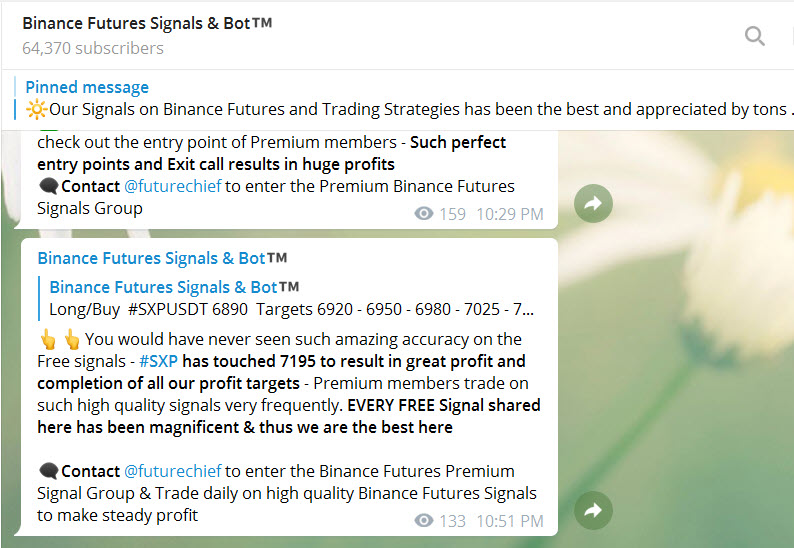794x548 pixels.
Task: Click the 64,370 subscribers count
Action: (x=93, y=48)
